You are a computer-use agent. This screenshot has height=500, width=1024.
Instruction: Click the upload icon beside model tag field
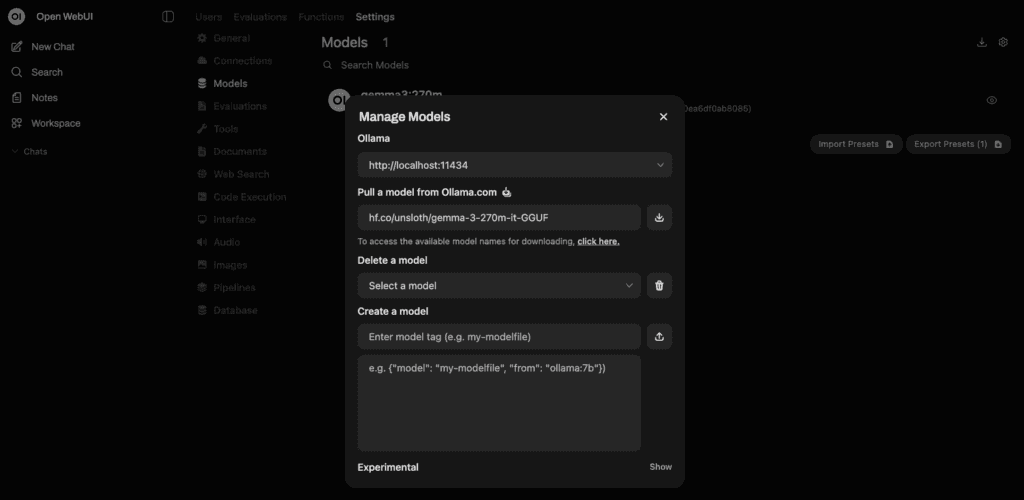pyautogui.click(x=659, y=336)
